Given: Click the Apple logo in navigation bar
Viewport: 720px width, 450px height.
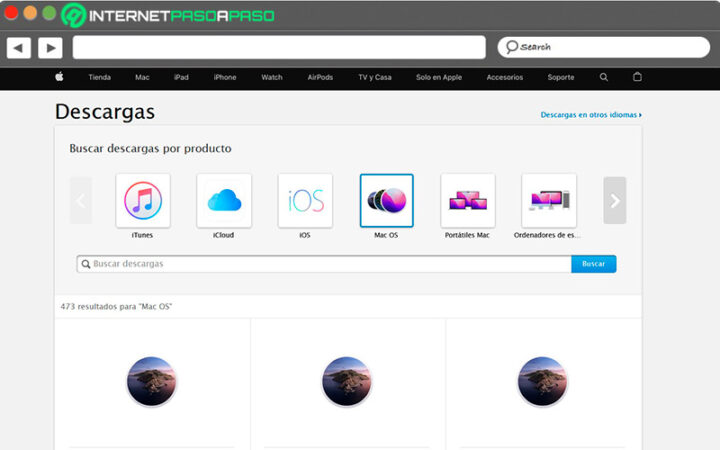Looking at the screenshot, I should point(59,77).
